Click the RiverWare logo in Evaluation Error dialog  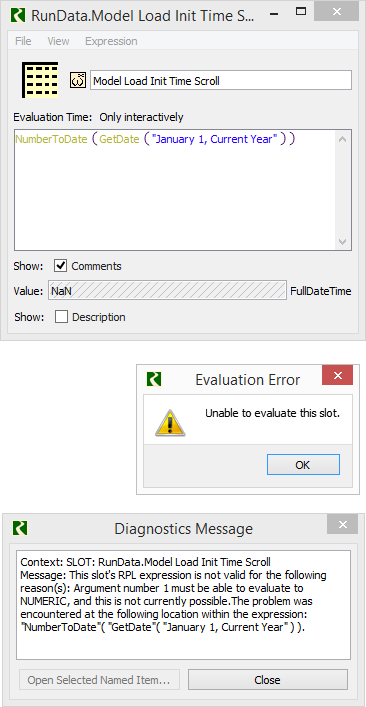coord(154,379)
